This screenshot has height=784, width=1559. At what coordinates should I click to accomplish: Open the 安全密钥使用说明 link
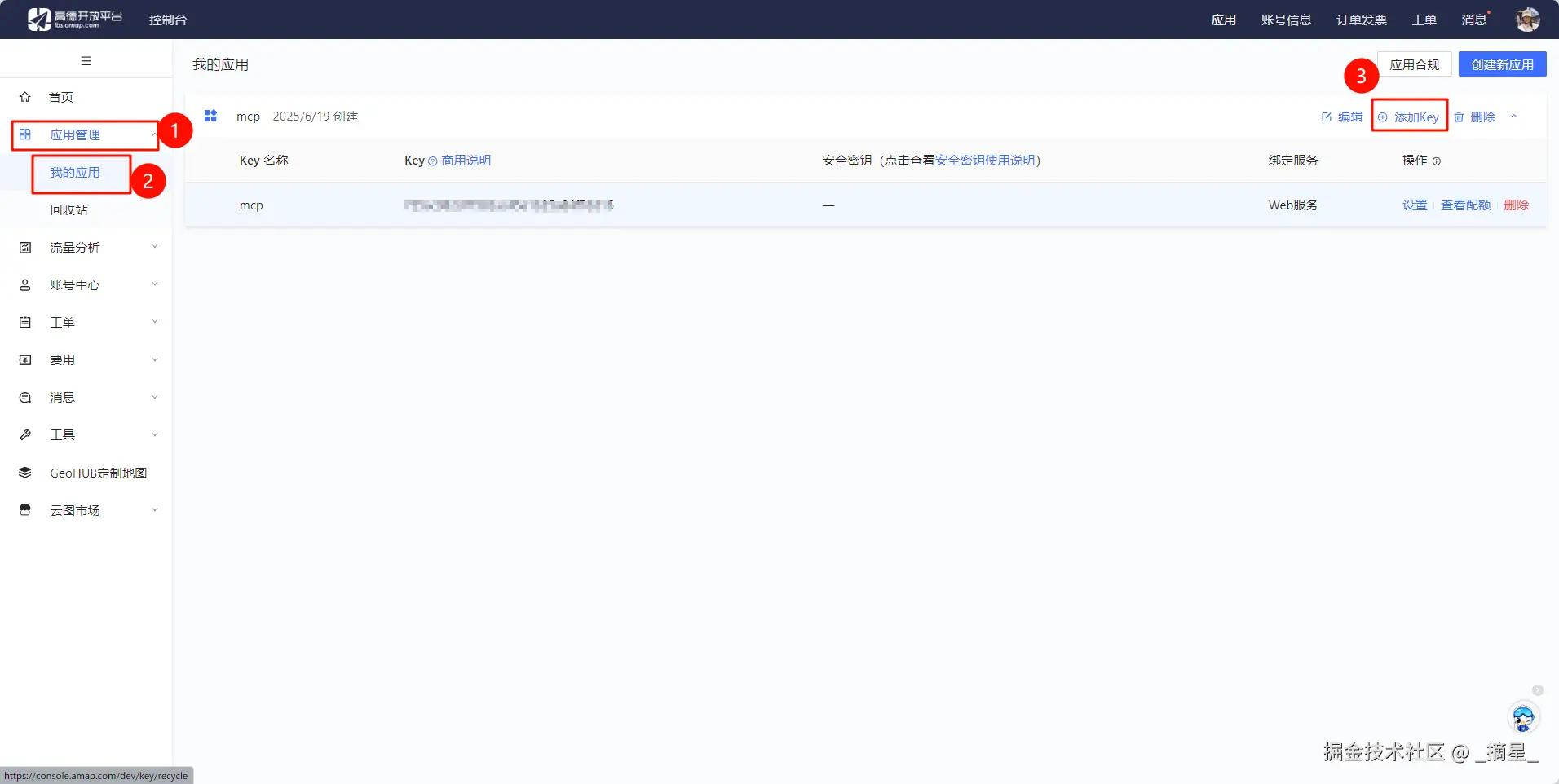pos(985,161)
